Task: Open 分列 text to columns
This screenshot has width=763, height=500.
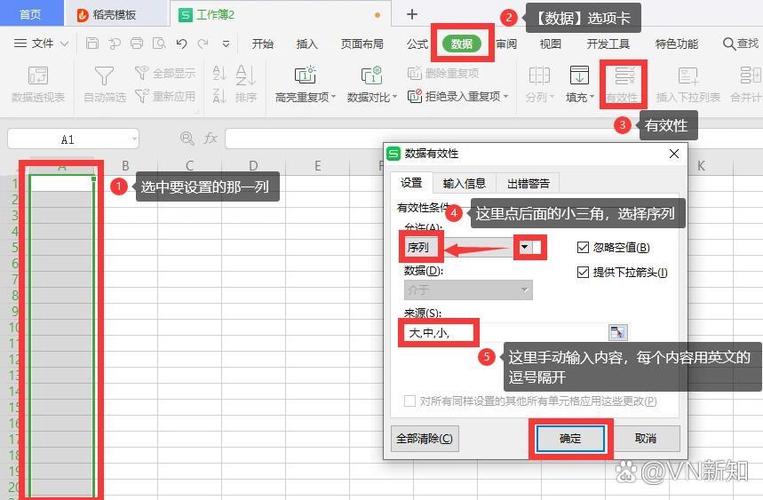Action: (x=540, y=84)
